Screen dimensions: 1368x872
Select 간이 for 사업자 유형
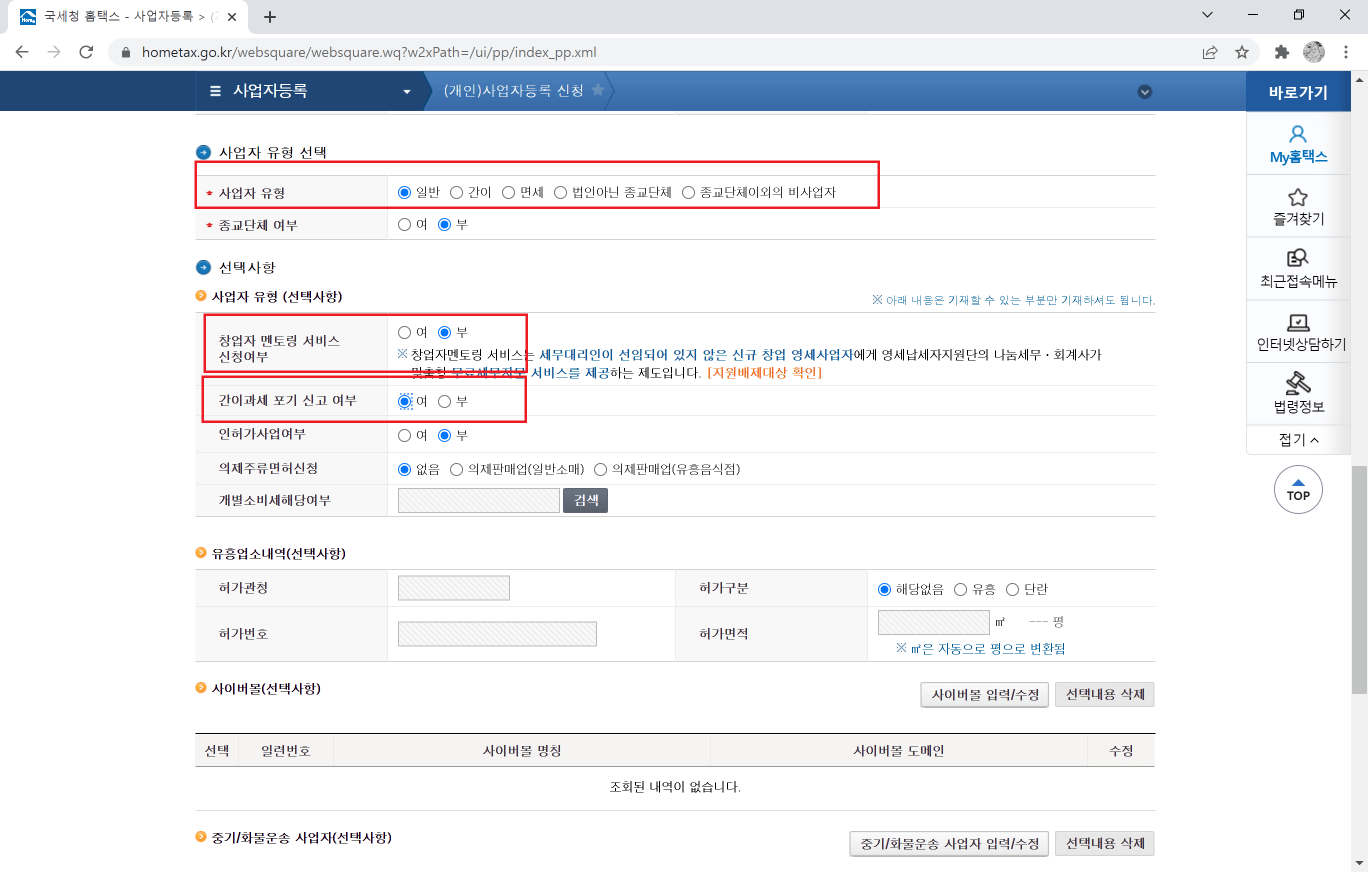point(456,192)
